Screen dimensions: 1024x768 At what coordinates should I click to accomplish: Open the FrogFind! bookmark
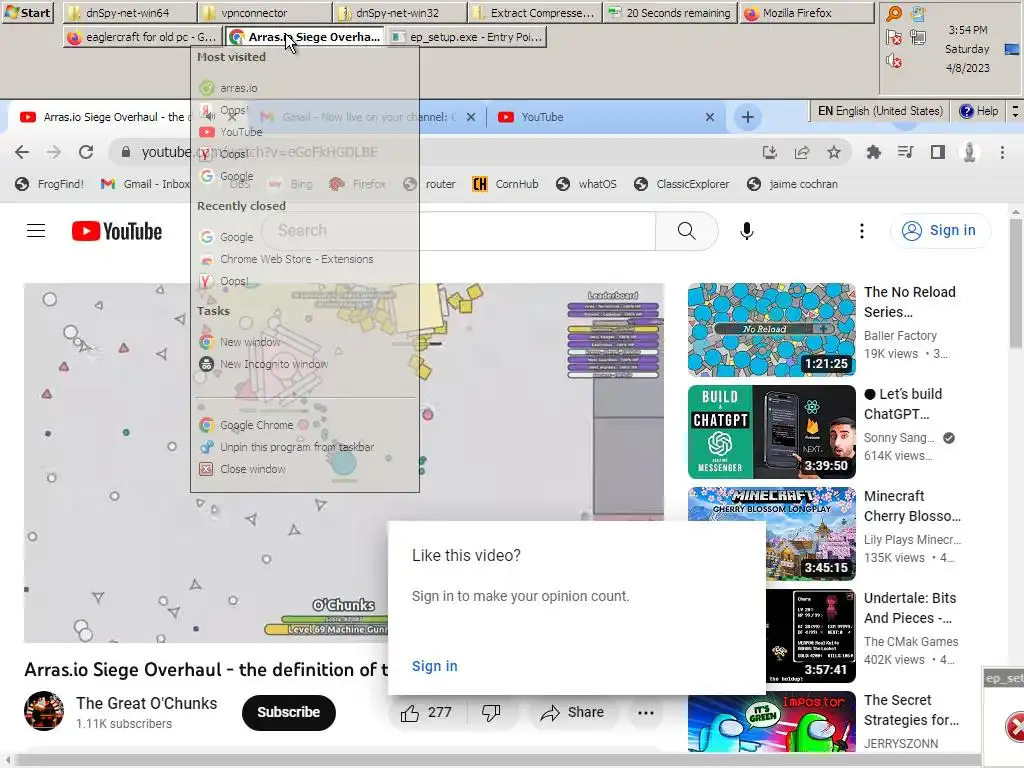click(x=50, y=184)
